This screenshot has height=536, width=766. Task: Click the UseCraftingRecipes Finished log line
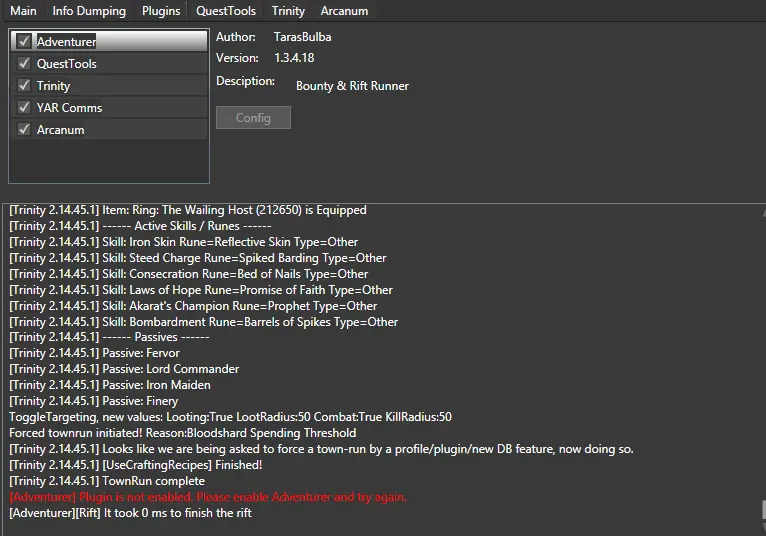coord(136,465)
